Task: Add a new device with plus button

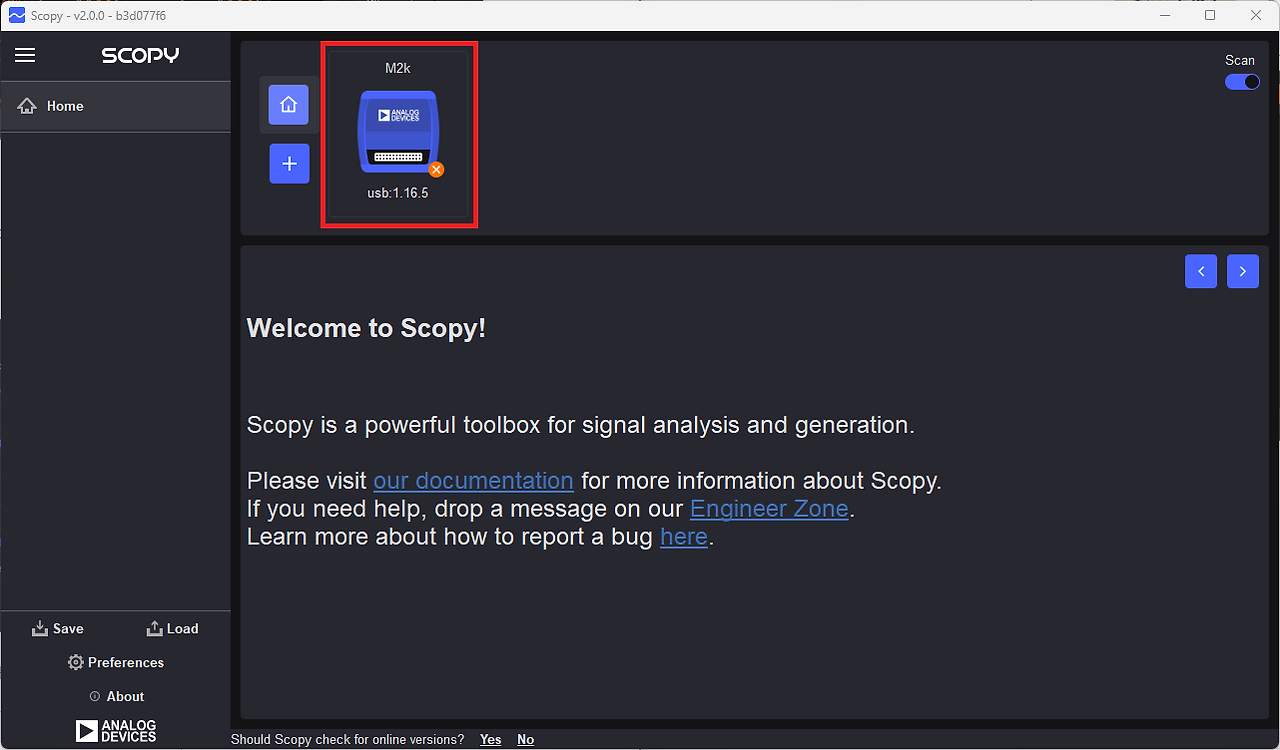Action: [289, 164]
